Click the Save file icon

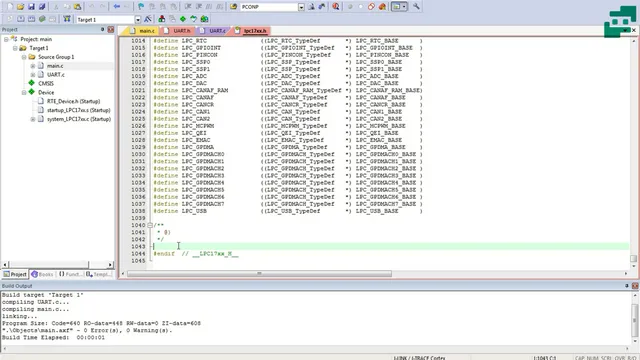coord(31,7)
